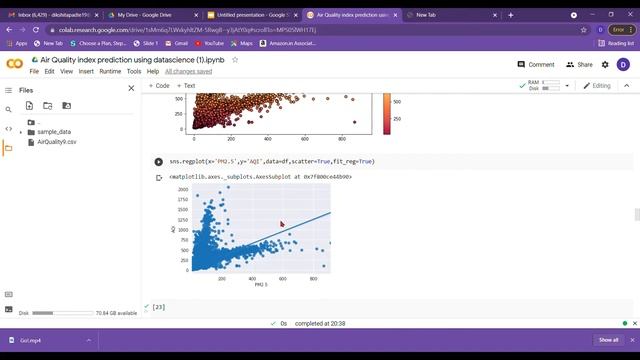
Task: Bookmark this page star icon
Action: click(x=583, y=30)
